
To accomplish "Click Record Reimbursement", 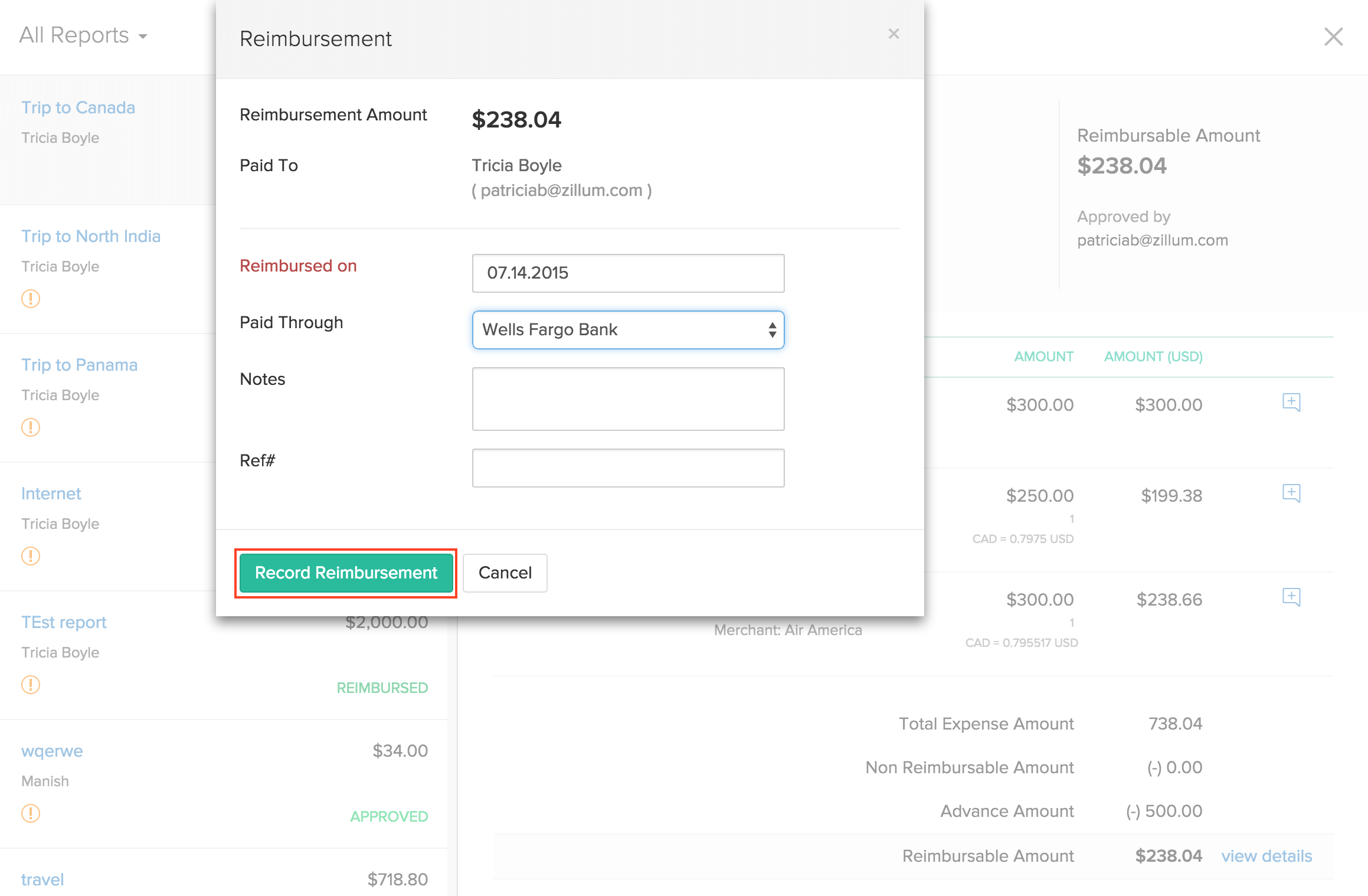I will [345, 573].
